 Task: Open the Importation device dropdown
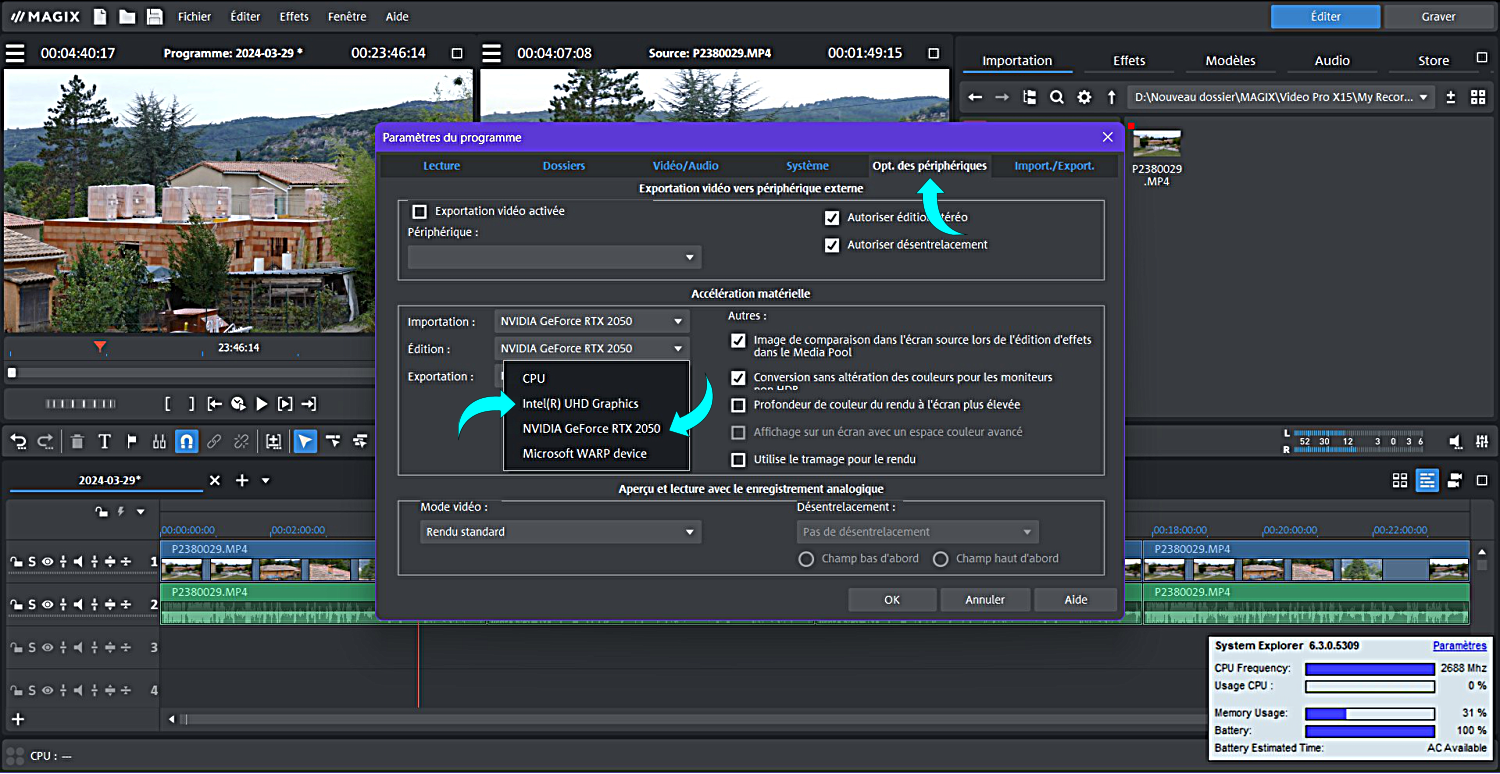tap(592, 321)
